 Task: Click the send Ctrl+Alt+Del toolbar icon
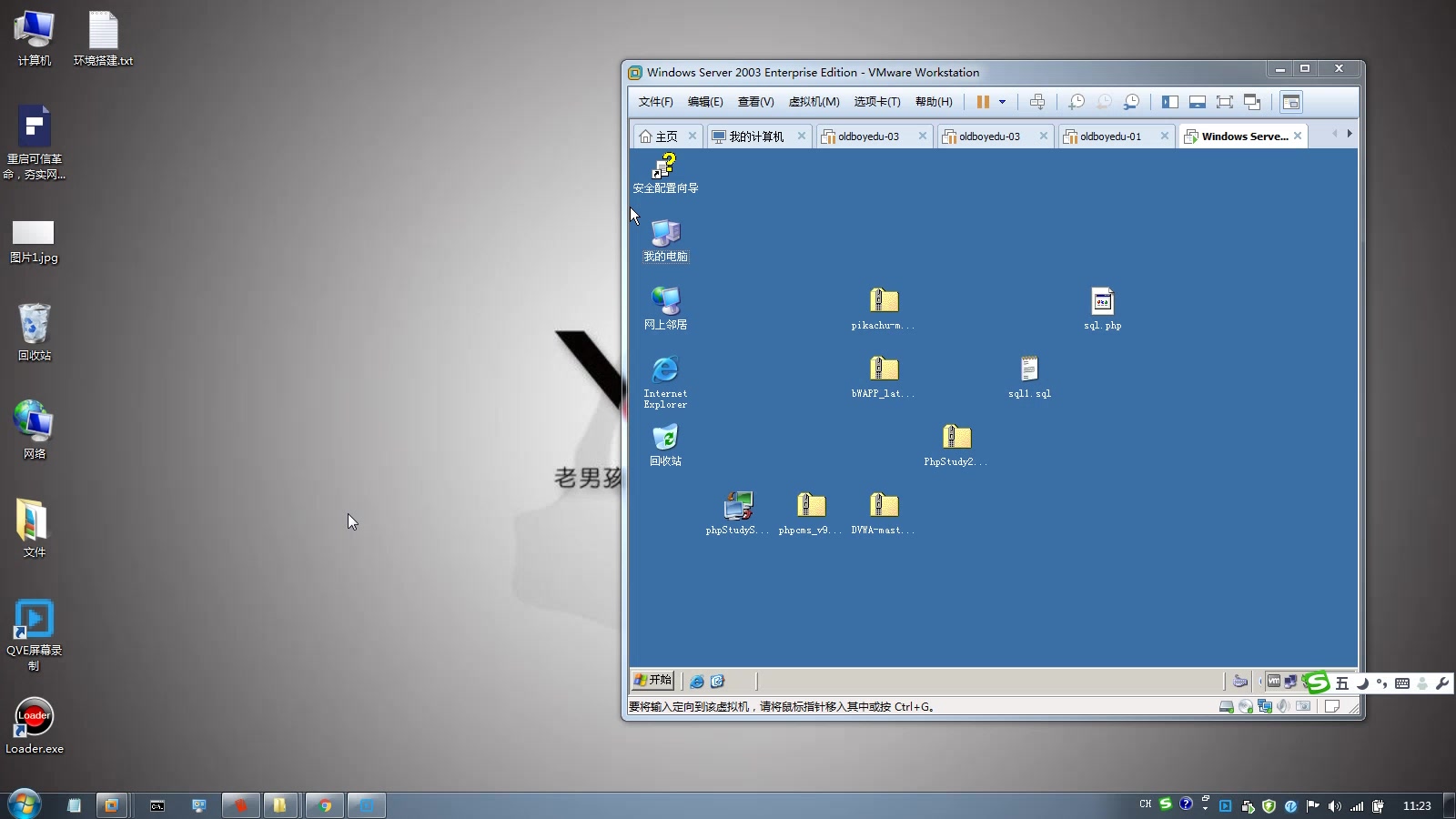(1037, 102)
